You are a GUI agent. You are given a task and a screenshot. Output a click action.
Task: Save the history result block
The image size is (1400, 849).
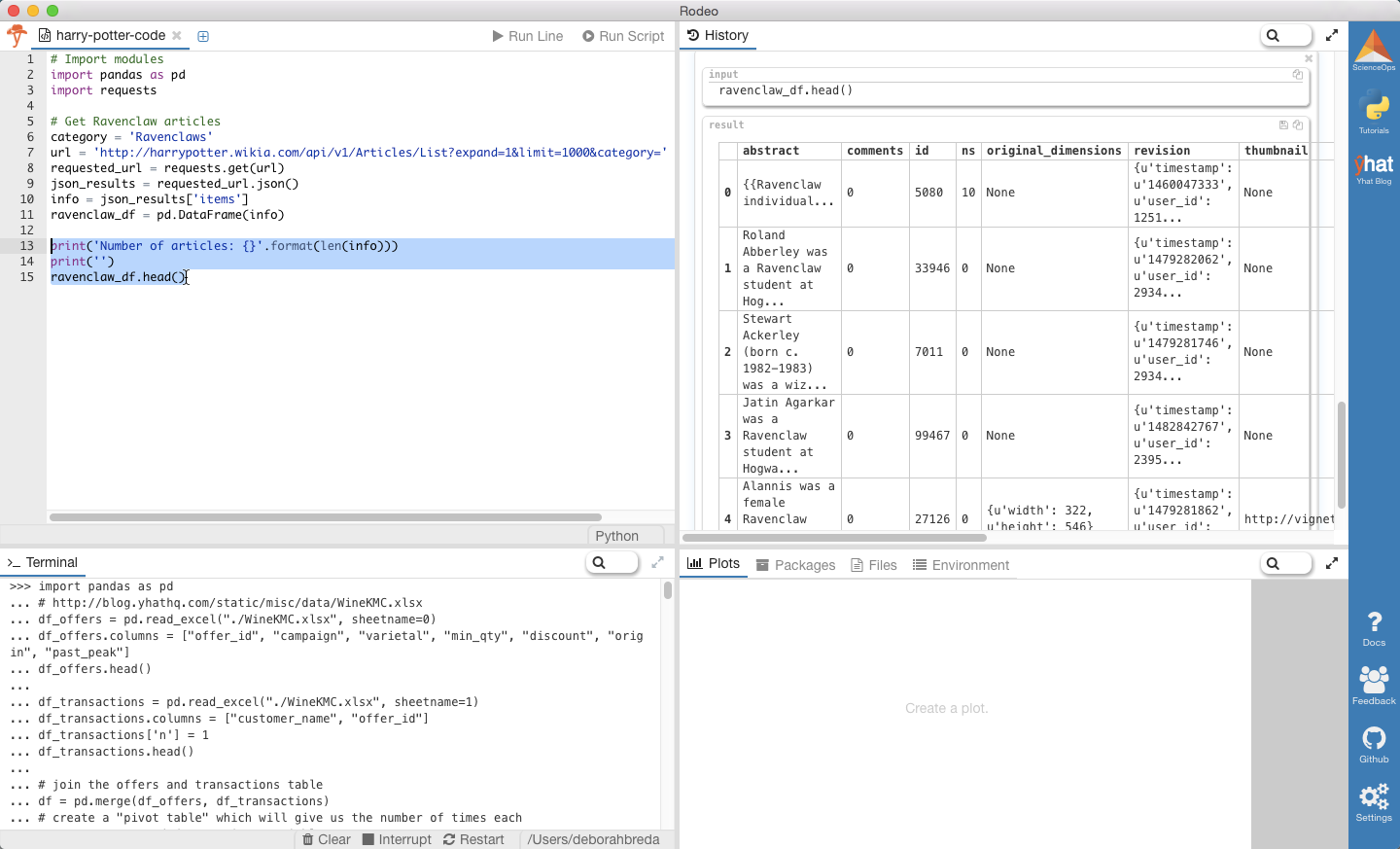pyautogui.click(x=1283, y=124)
